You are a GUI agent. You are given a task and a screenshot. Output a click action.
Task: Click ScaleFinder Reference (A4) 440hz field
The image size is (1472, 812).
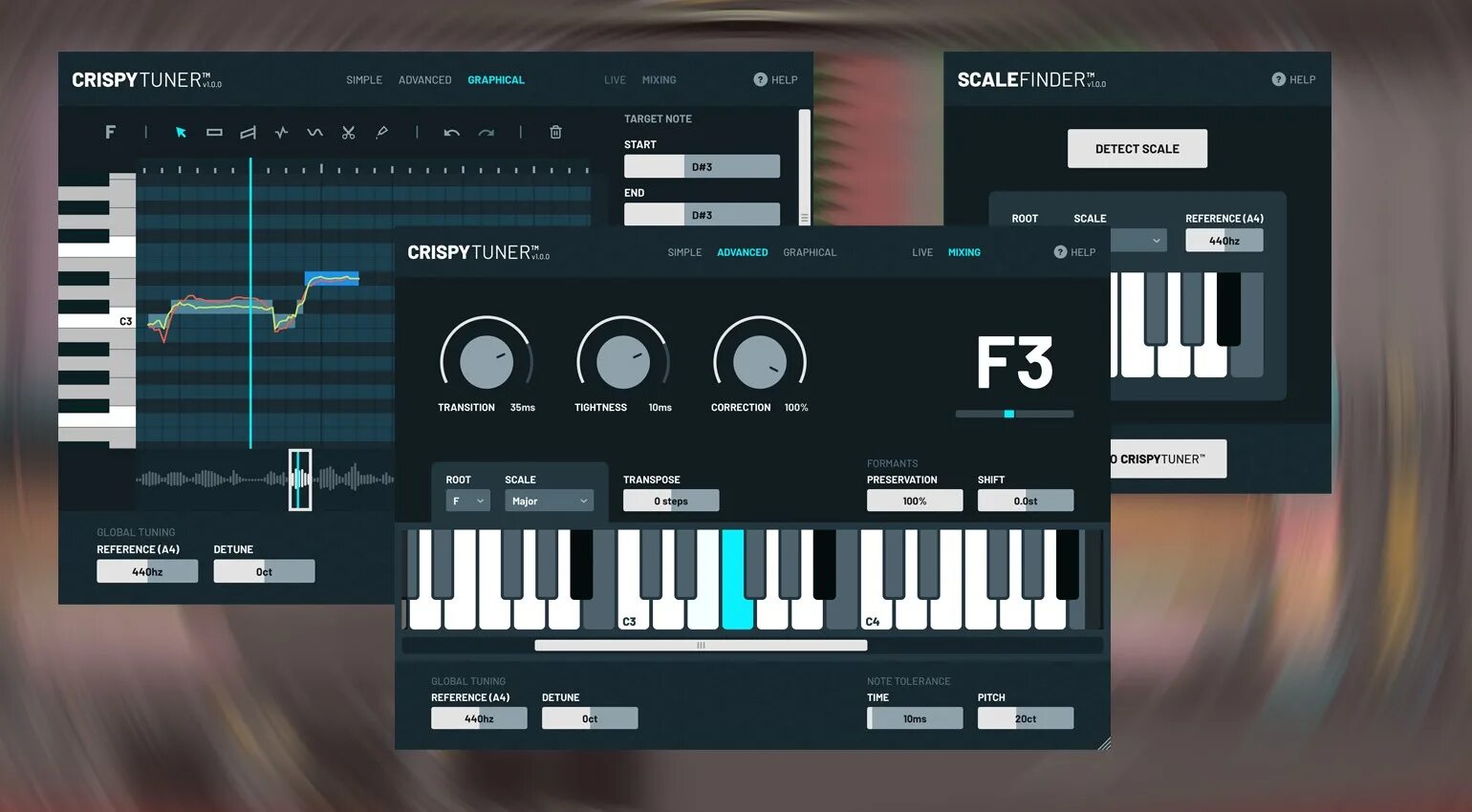(1224, 241)
